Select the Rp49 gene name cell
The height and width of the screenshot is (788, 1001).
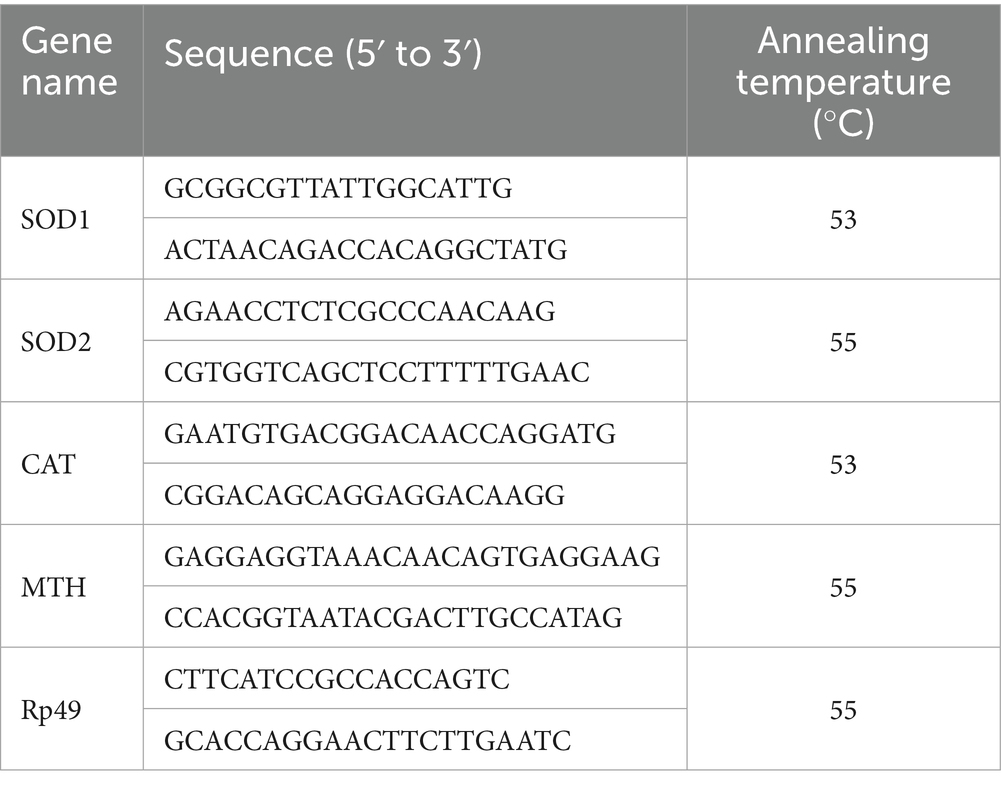50,710
